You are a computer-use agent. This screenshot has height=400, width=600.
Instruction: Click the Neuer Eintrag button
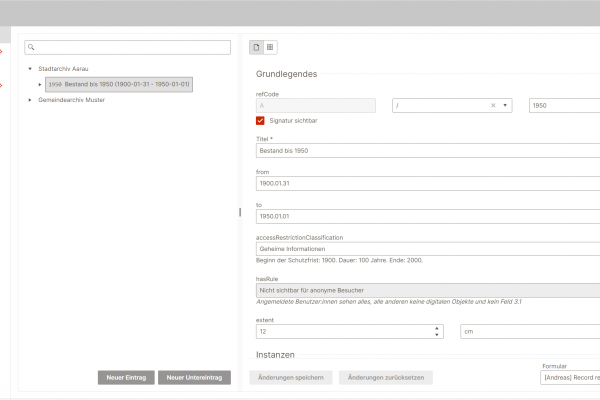tap(126, 377)
